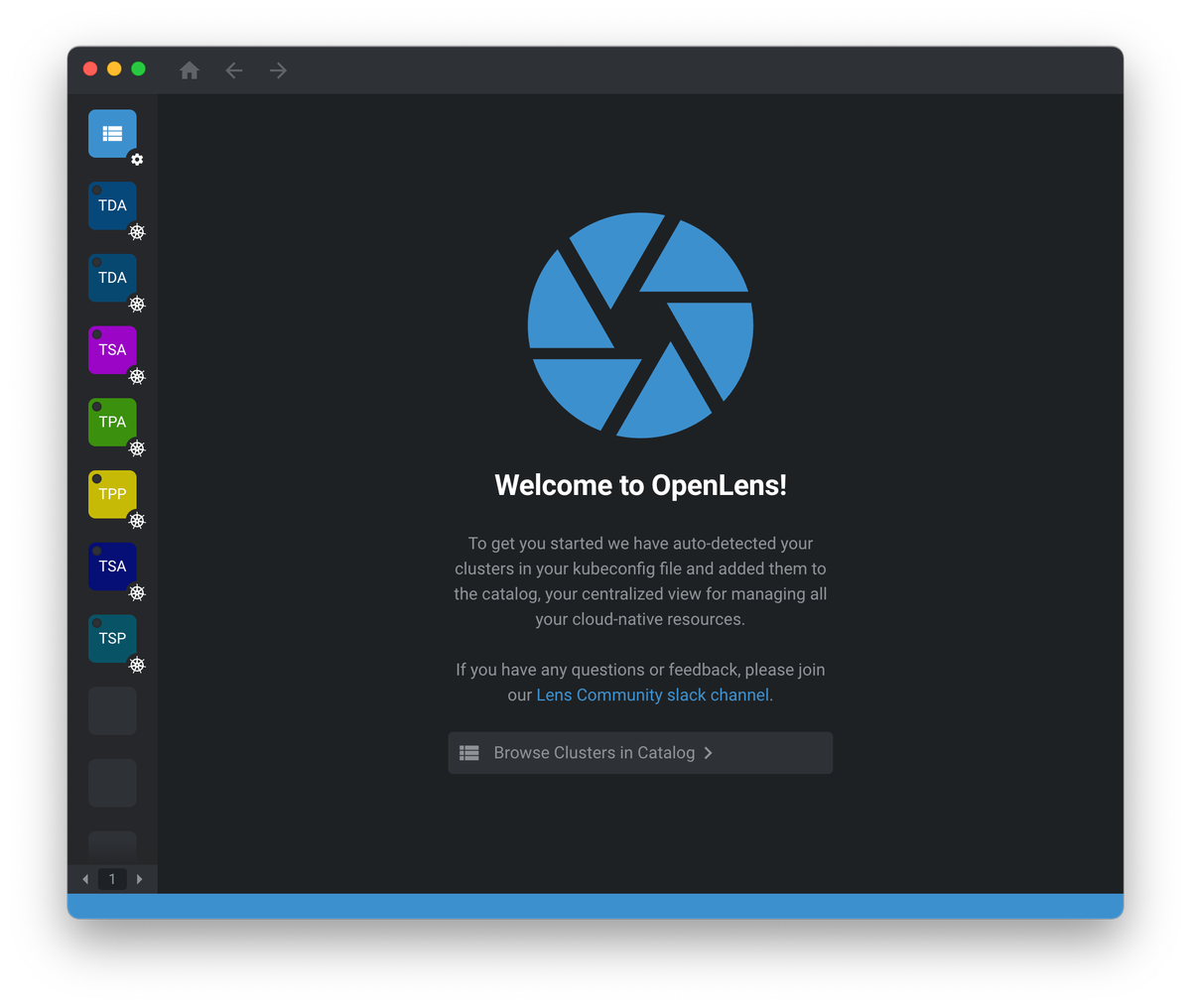Switch to the next hotbar
Screen dimensions: 1191x1008
tap(139, 879)
